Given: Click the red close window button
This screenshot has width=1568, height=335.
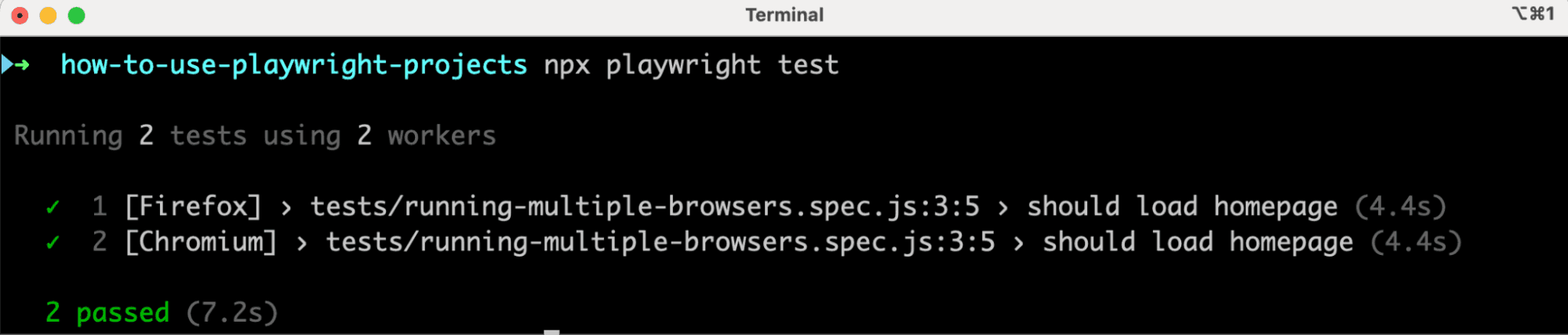Looking at the screenshot, I should pos(20,16).
